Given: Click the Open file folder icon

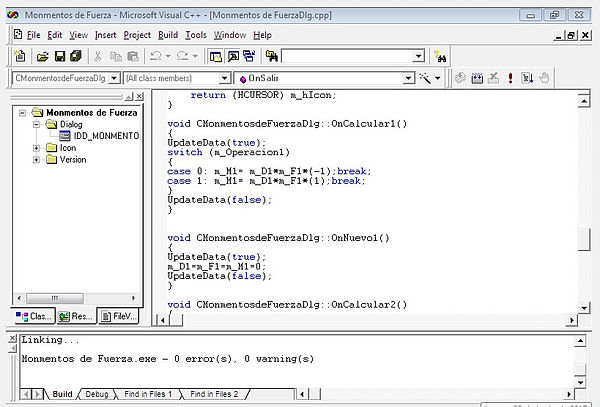Looking at the screenshot, I should [x=42, y=57].
